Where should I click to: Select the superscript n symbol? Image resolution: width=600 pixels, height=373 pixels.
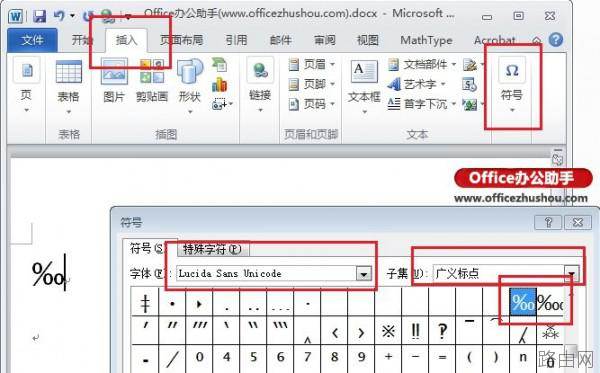coord(523,358)
